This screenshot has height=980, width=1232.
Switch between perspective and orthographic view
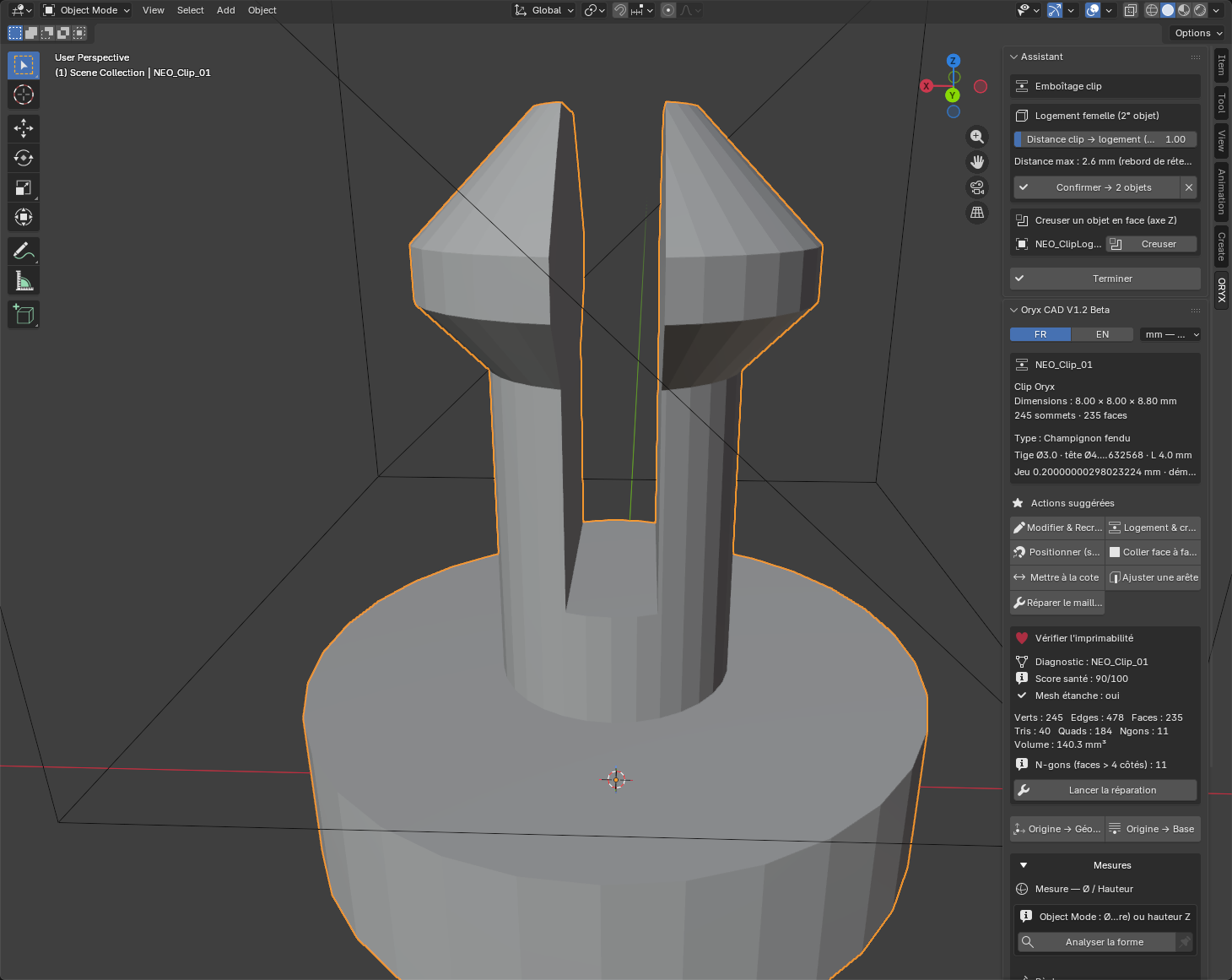(977, 213)
